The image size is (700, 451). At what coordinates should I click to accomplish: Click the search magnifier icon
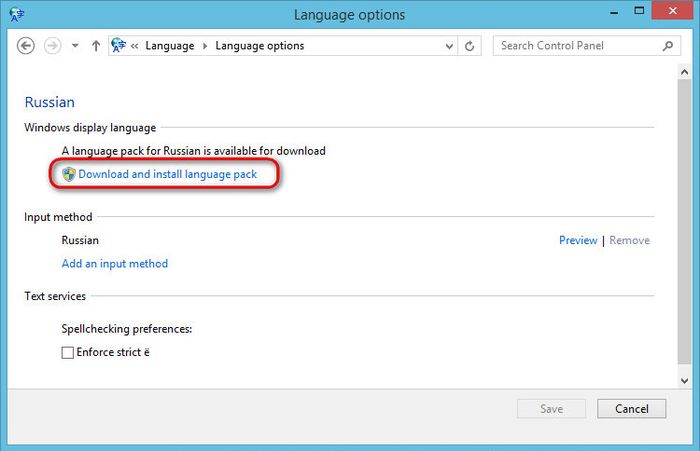(x=668, y=46)
